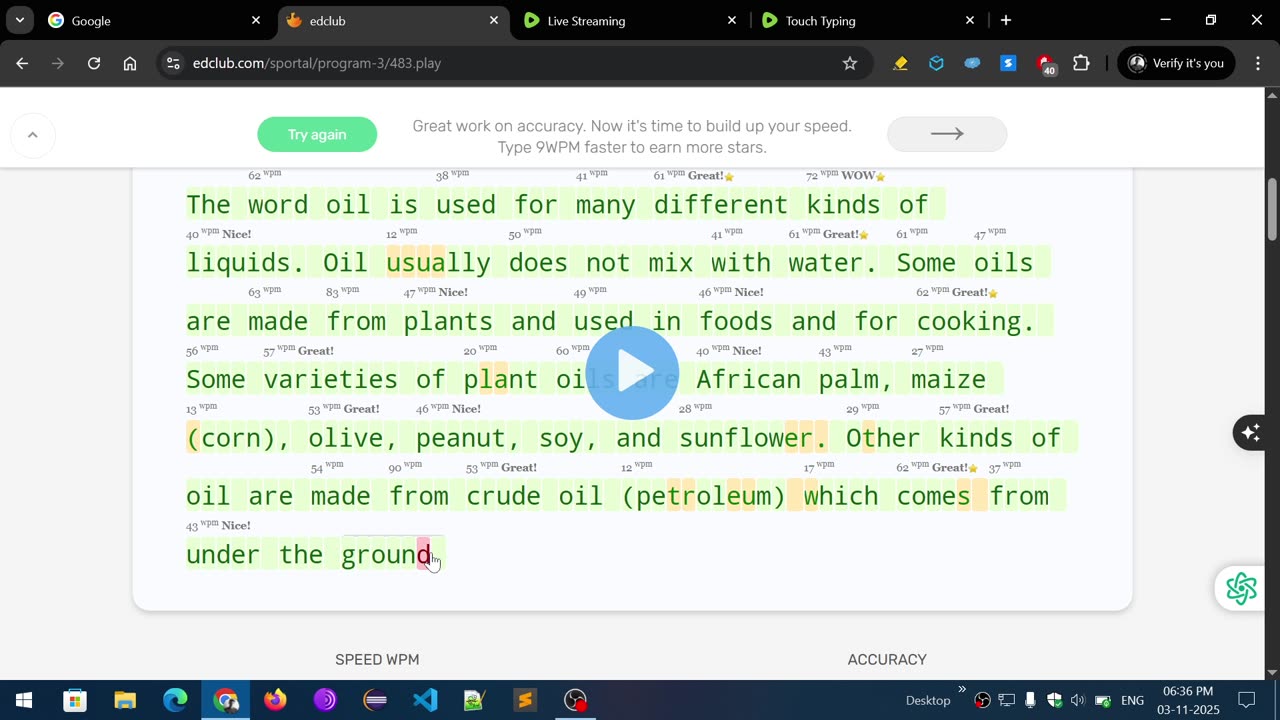Click the red-highlighted letter in "ground"
Viewport: 1280px width, 720px height.
[424, 554]
